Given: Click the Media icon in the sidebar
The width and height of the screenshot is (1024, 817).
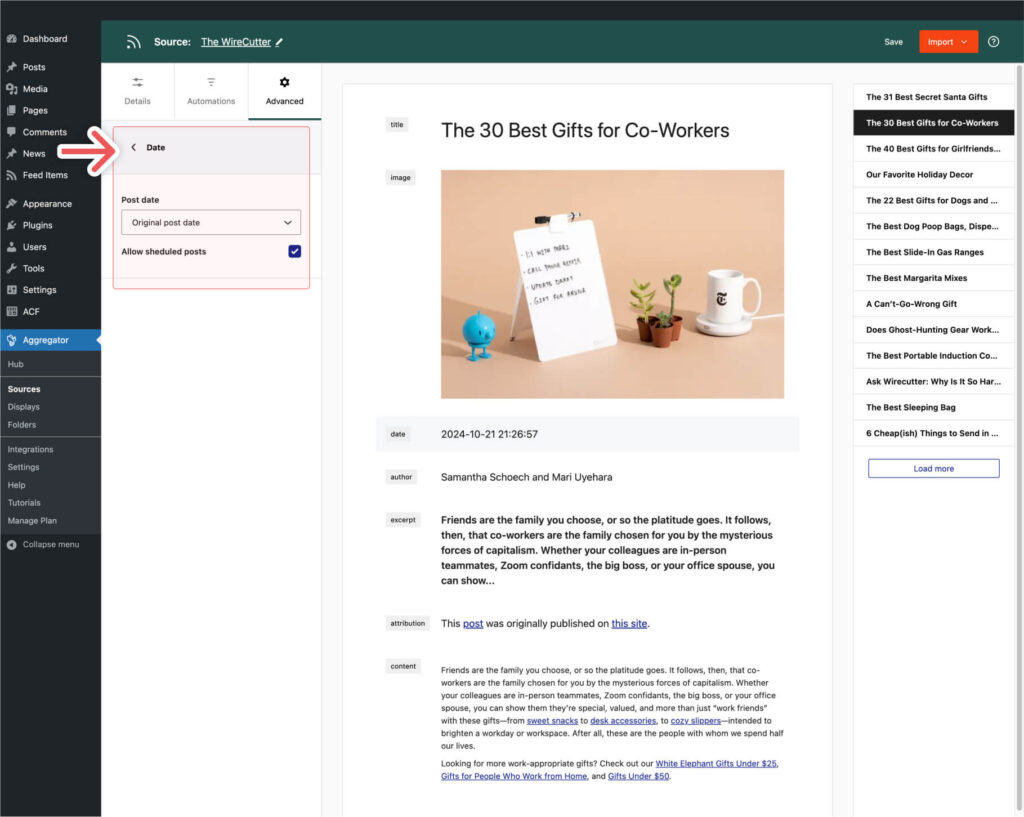Looking at the screenshot, I should click(12, 89).
